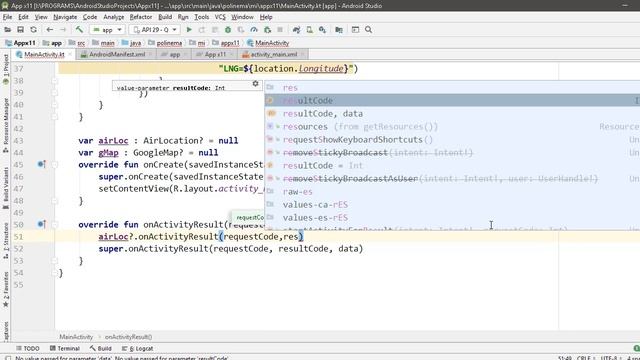Click the Sync/Reload from disk icon
This screenshot has height=360, width=640.
[x=33, y=30]
